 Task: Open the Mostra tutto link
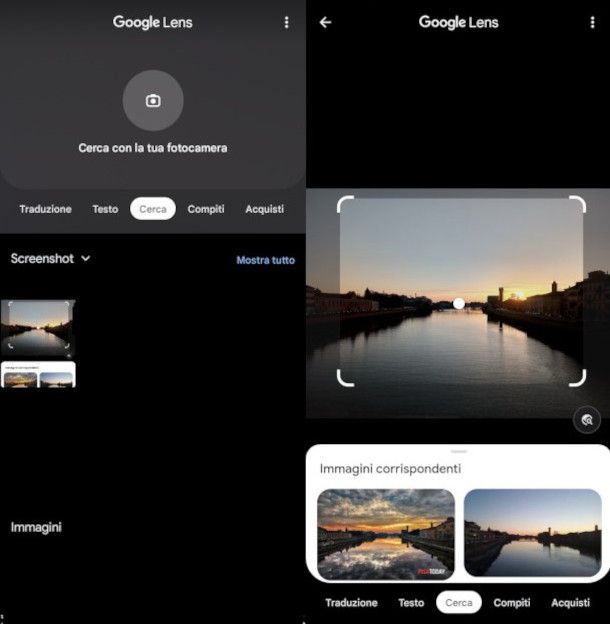tap(265, 260)
